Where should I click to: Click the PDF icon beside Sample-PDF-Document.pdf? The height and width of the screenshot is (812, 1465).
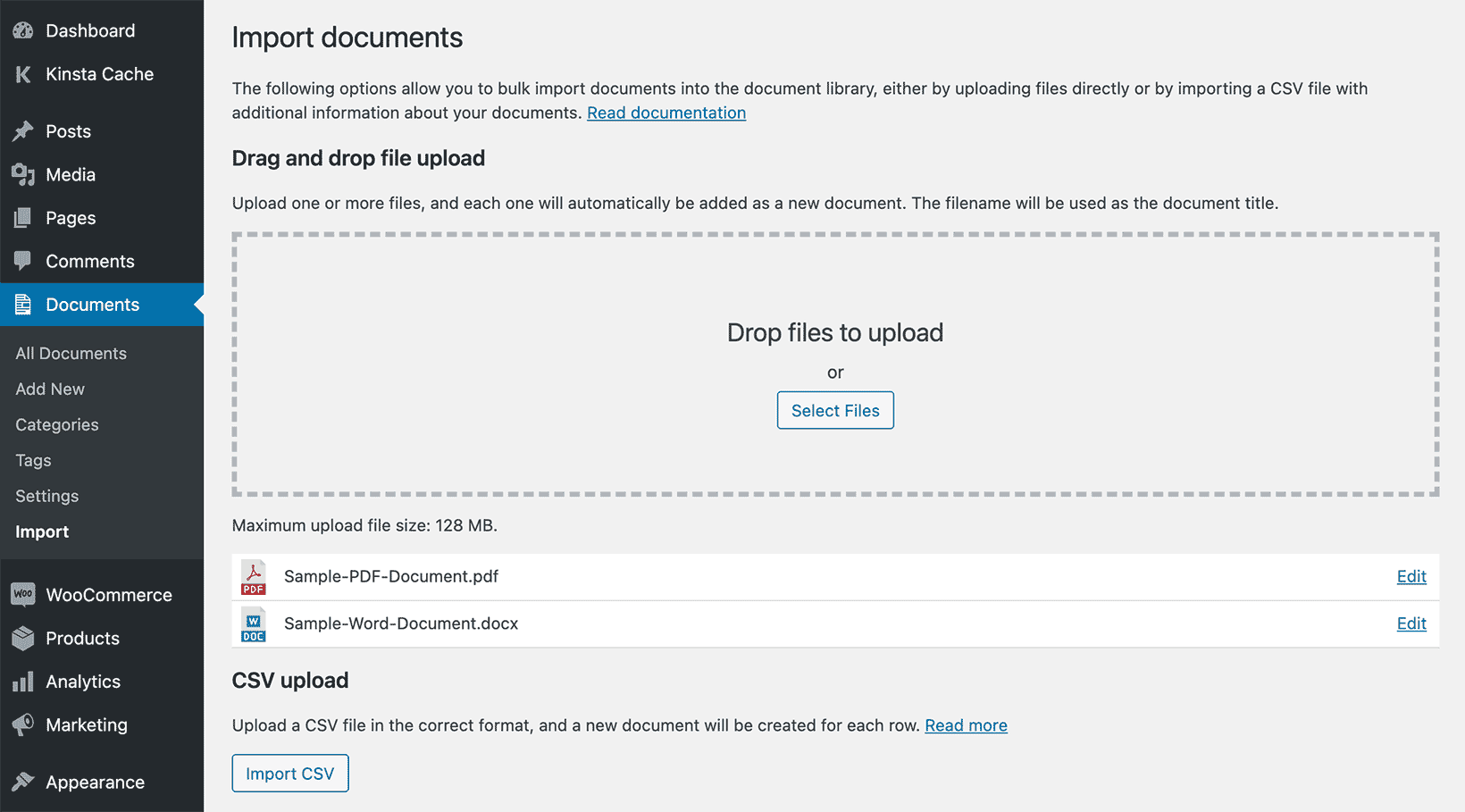click(253, 577)
